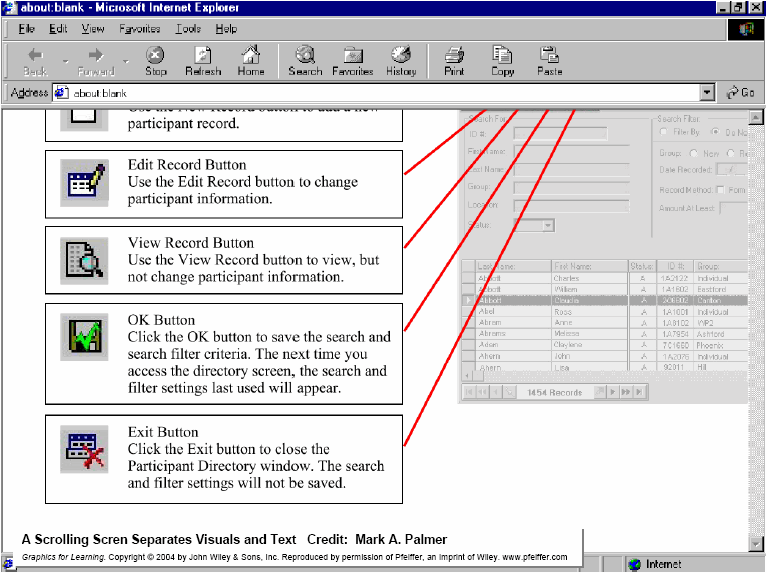Click the Back arrow toolbar icon

coord(35,55)
